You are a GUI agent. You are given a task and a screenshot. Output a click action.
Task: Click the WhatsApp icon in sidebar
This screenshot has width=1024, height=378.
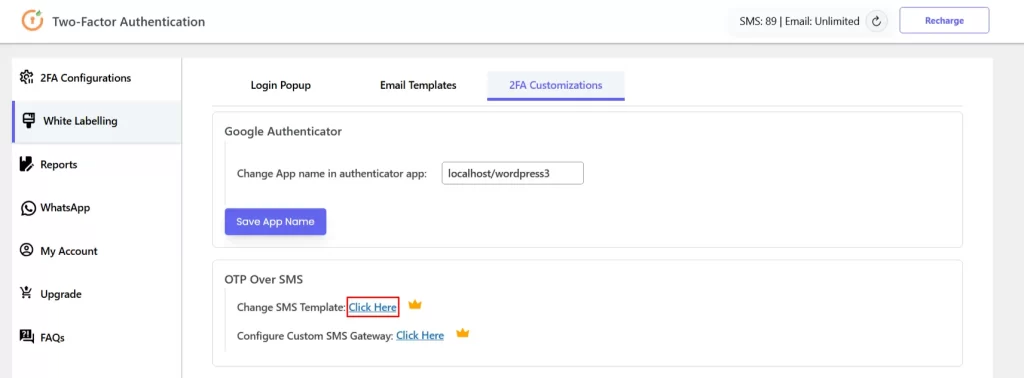click(x=27, y=208)
